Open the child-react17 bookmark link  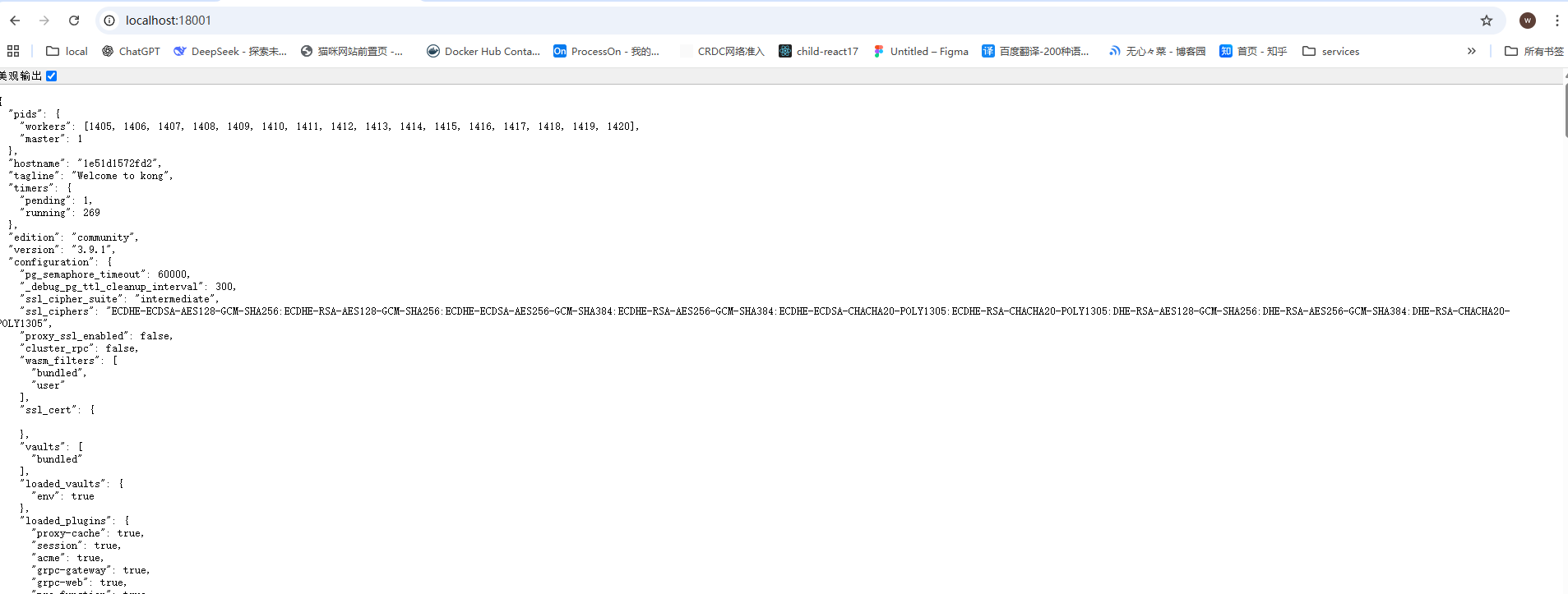[818, 51]
